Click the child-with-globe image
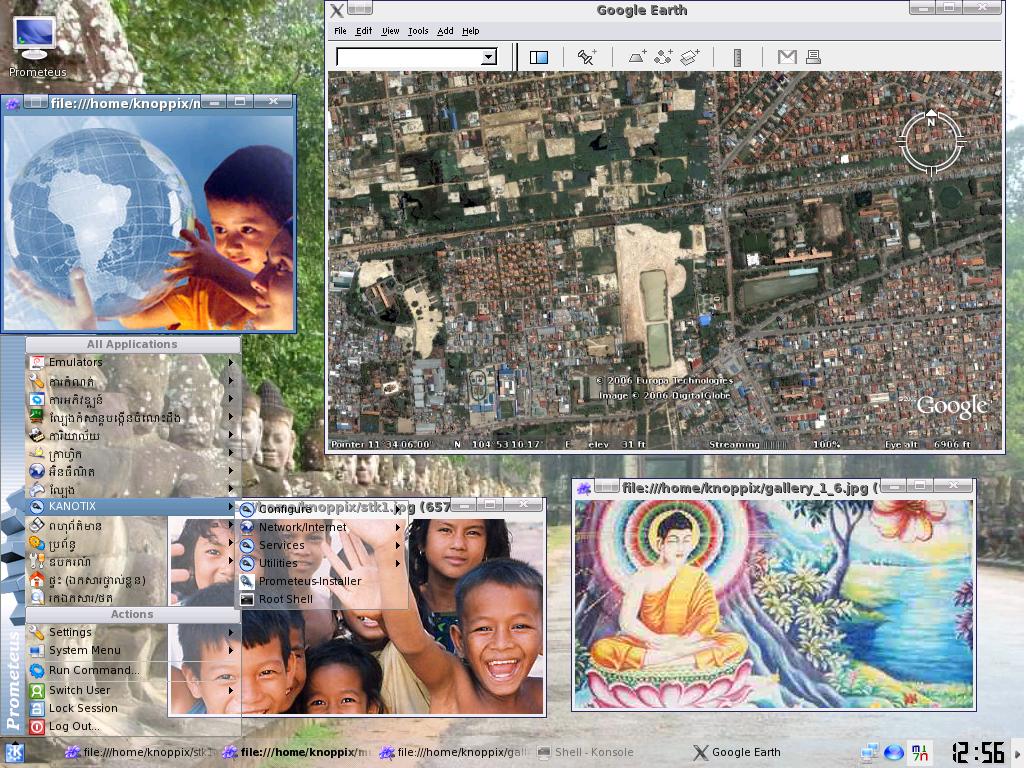The height and width of the screenshot is (768, 1024). tap(148, 223)
